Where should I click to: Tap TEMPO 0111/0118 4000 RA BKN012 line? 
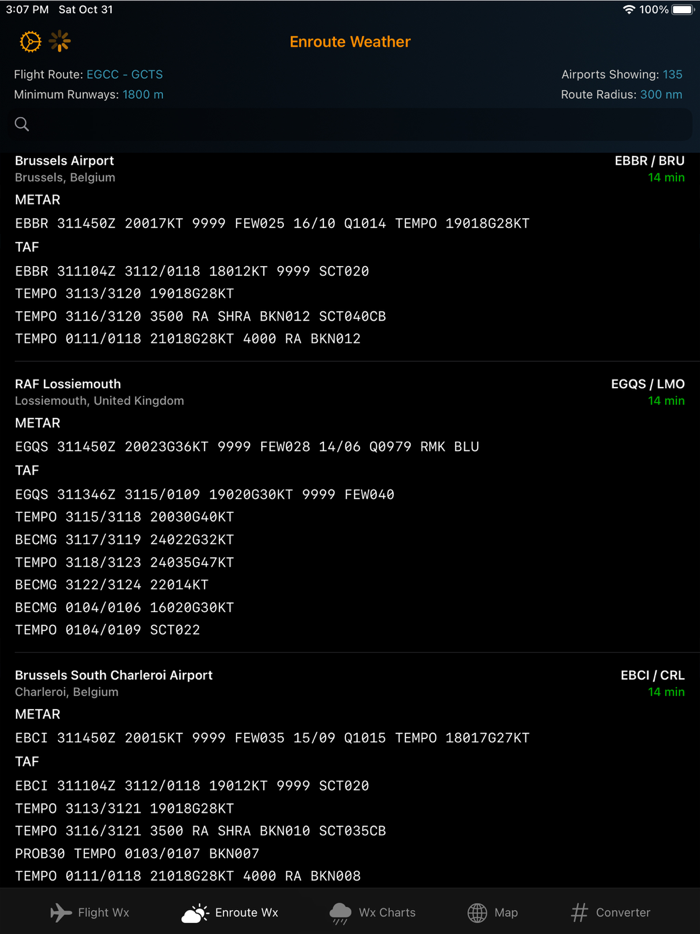[x=188, y=339]
